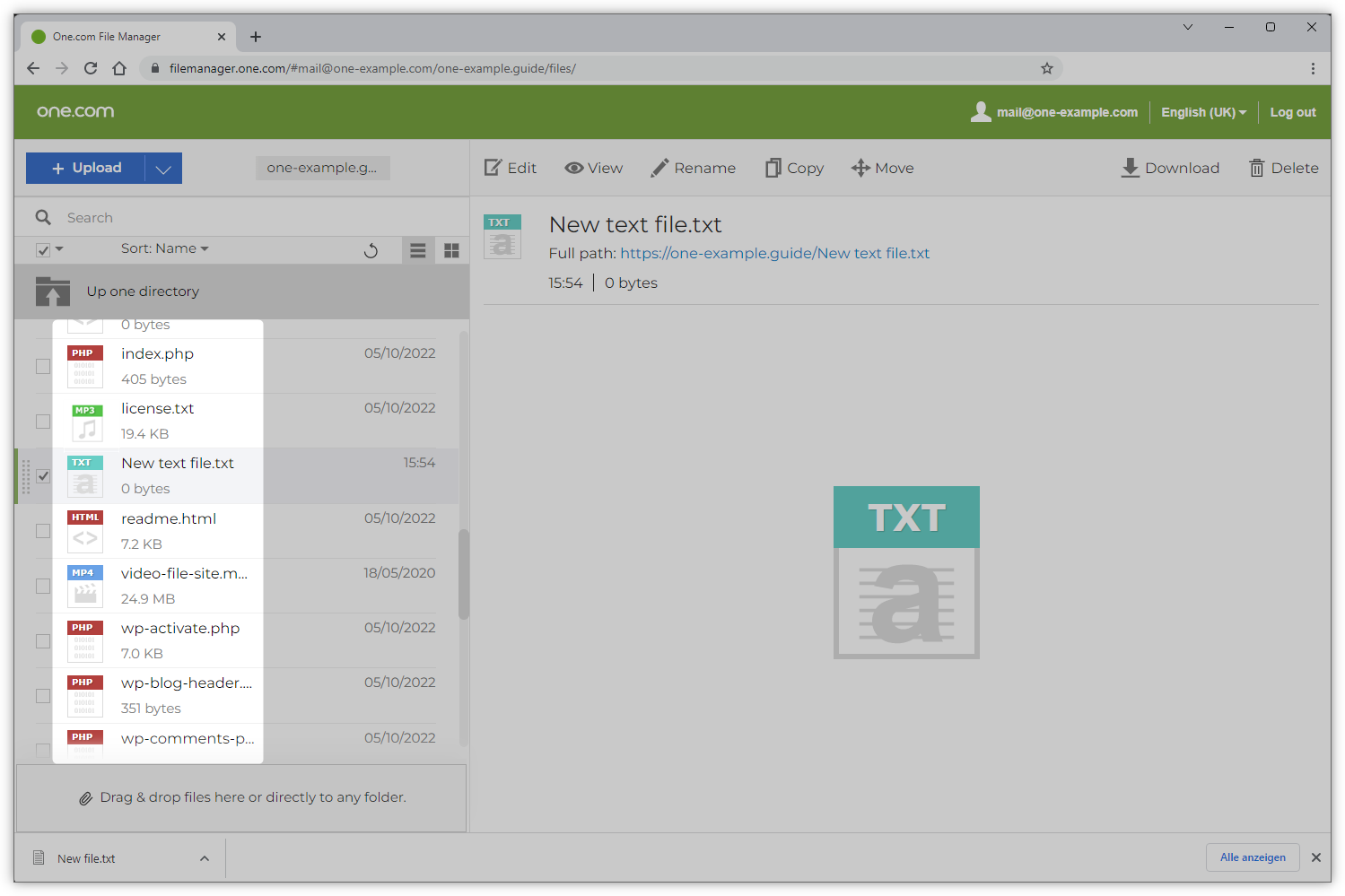The height and width of the screenshot is (896, 1345).
Task: Refresh the file list
Action: [x=371, y=250]
